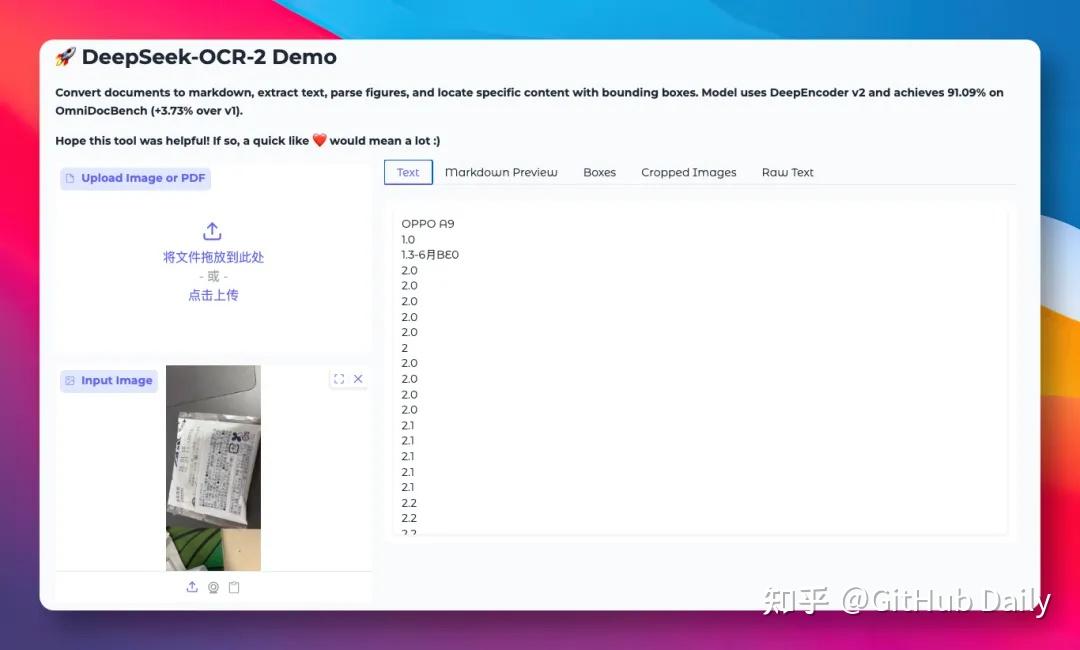Screen dimensions: 1080x650
Task: Click the red heart emoji
Action: pyautogui.click(x=319, y=140)
